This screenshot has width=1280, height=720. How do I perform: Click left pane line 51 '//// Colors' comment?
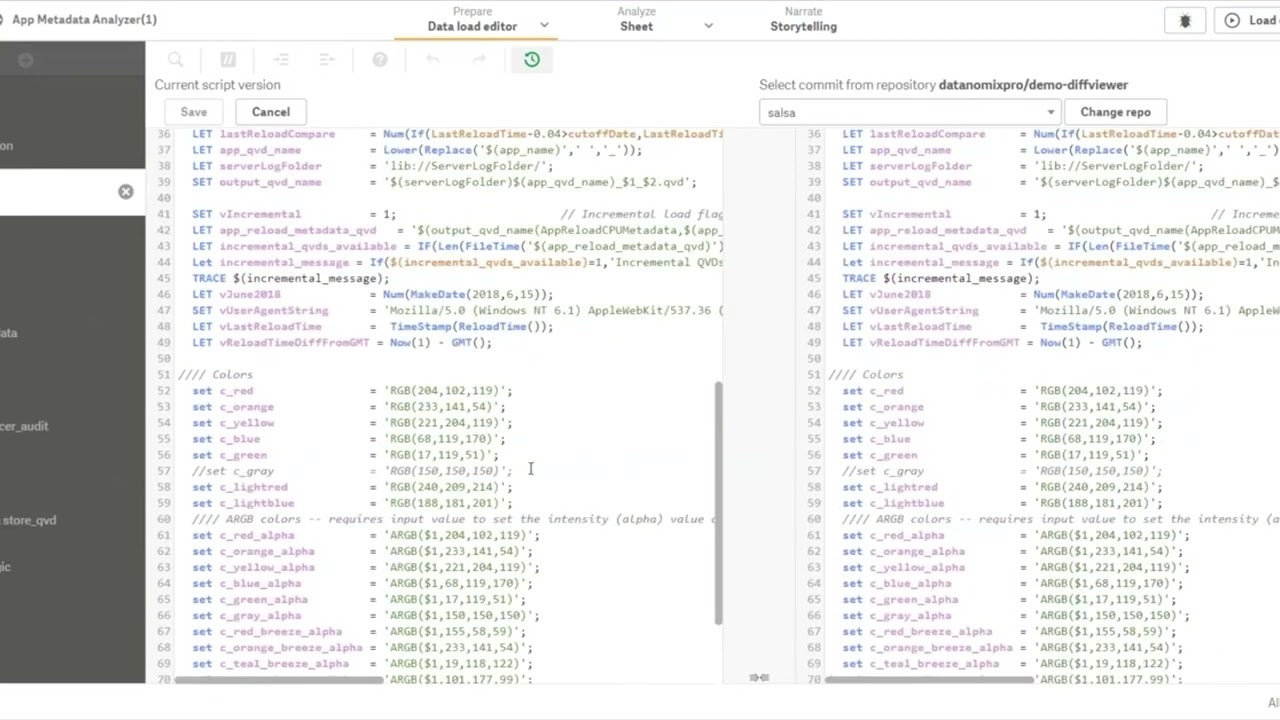(x=216, y=375)
